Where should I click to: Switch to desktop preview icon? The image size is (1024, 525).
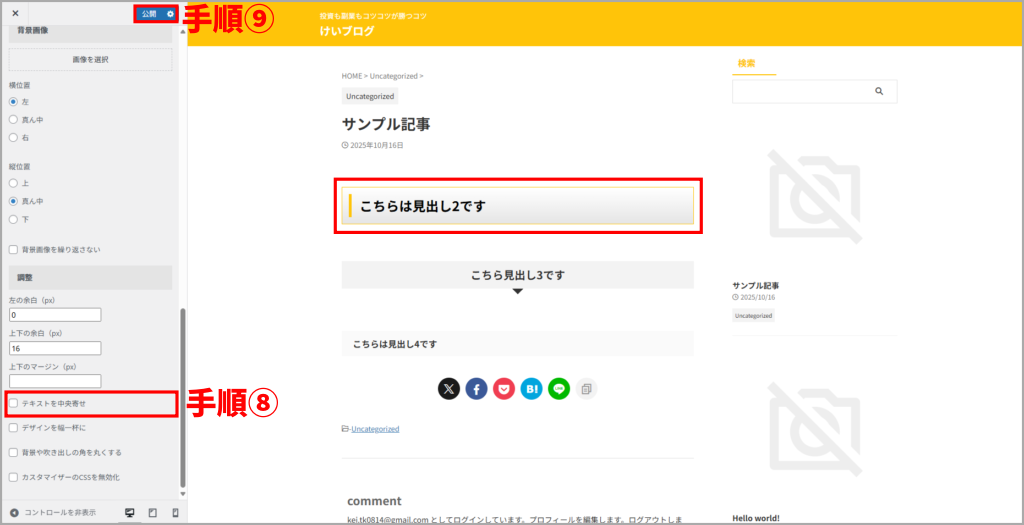tap(129, 513)
